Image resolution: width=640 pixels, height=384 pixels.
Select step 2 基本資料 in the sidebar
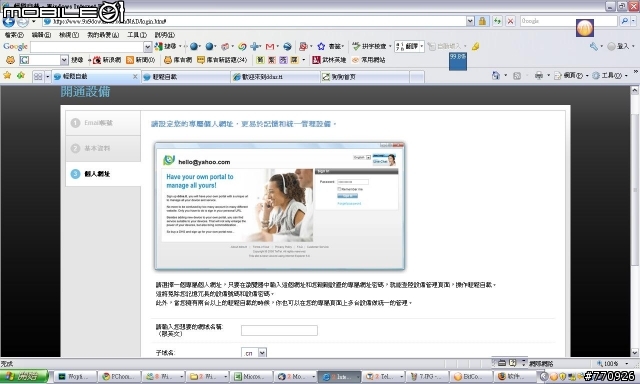103,149
